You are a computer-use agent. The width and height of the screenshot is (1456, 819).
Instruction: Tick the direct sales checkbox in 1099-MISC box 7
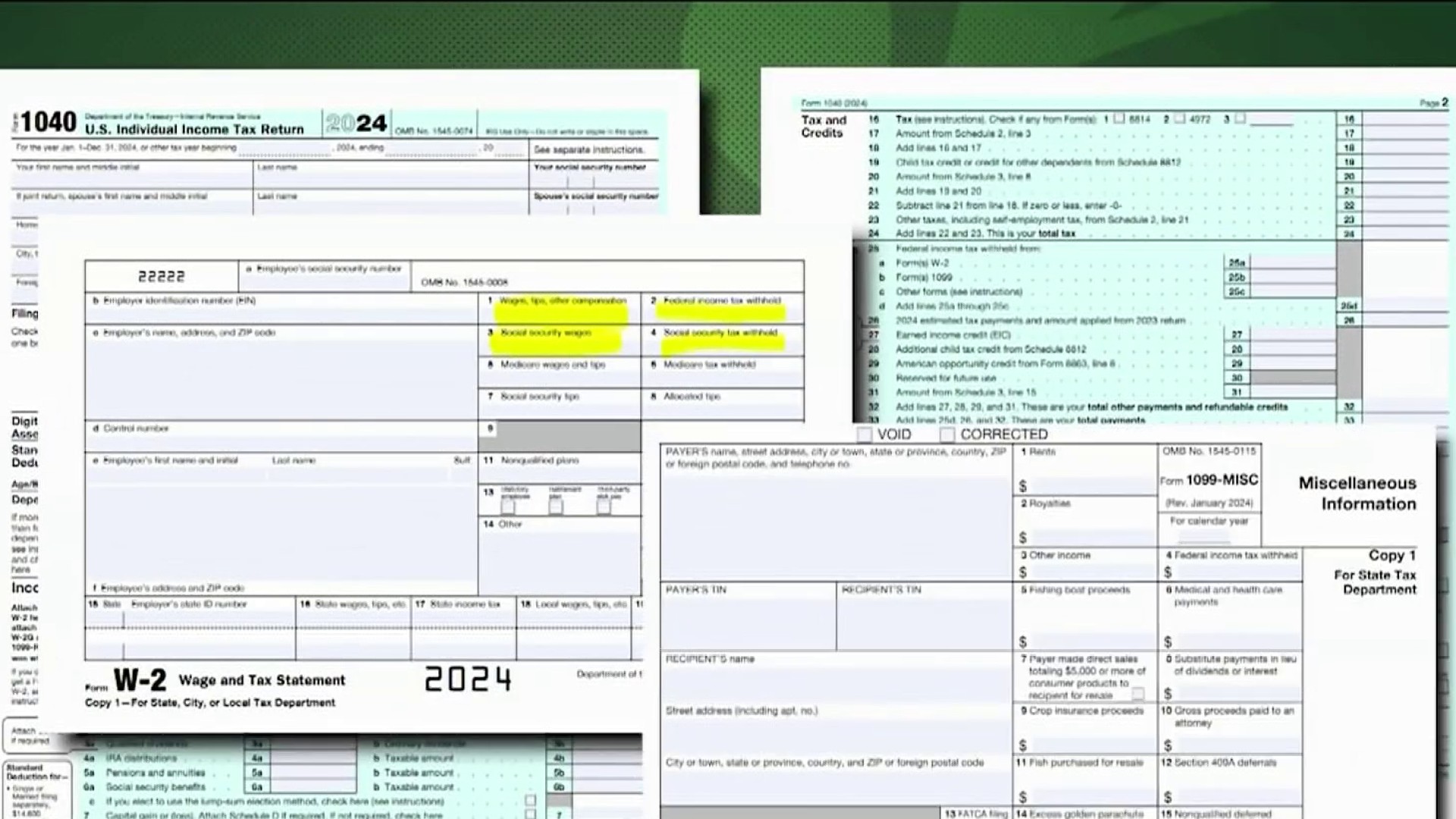point(1137,694)
